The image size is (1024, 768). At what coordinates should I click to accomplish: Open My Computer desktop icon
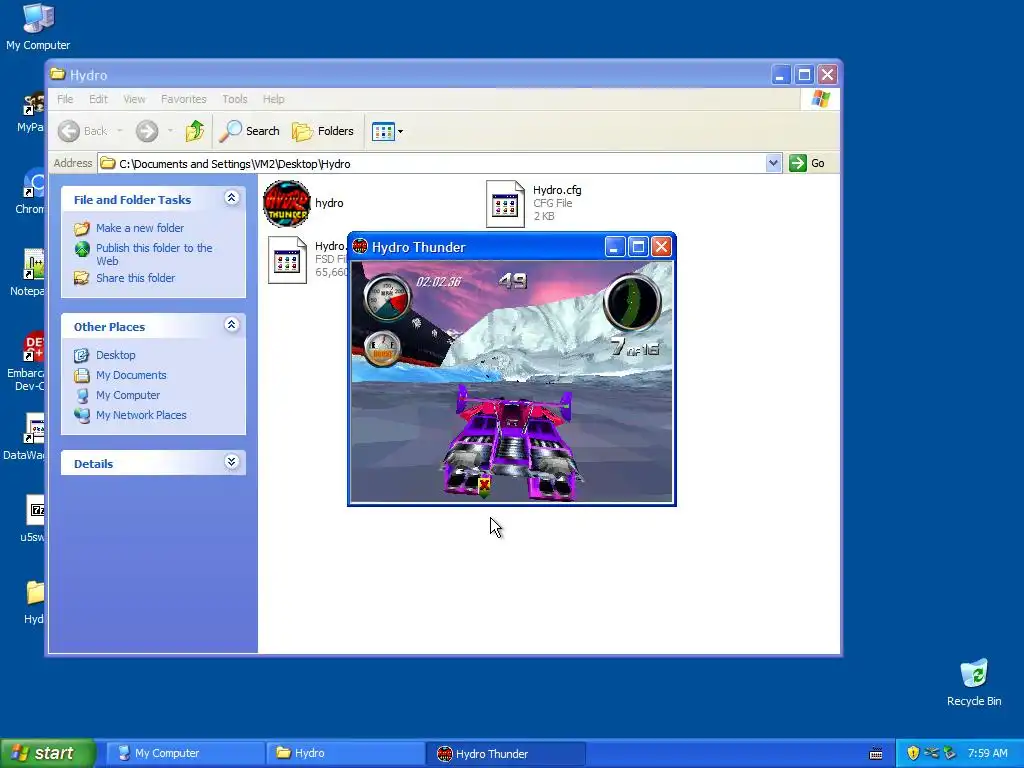(x=38, y=27)
